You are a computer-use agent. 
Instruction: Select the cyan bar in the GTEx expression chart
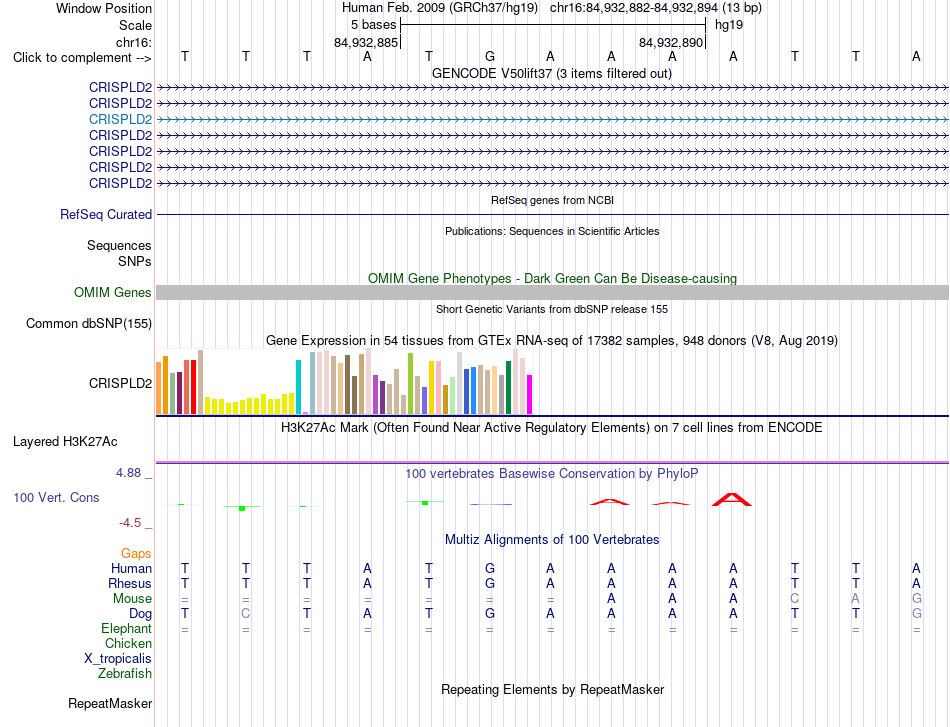298,387
